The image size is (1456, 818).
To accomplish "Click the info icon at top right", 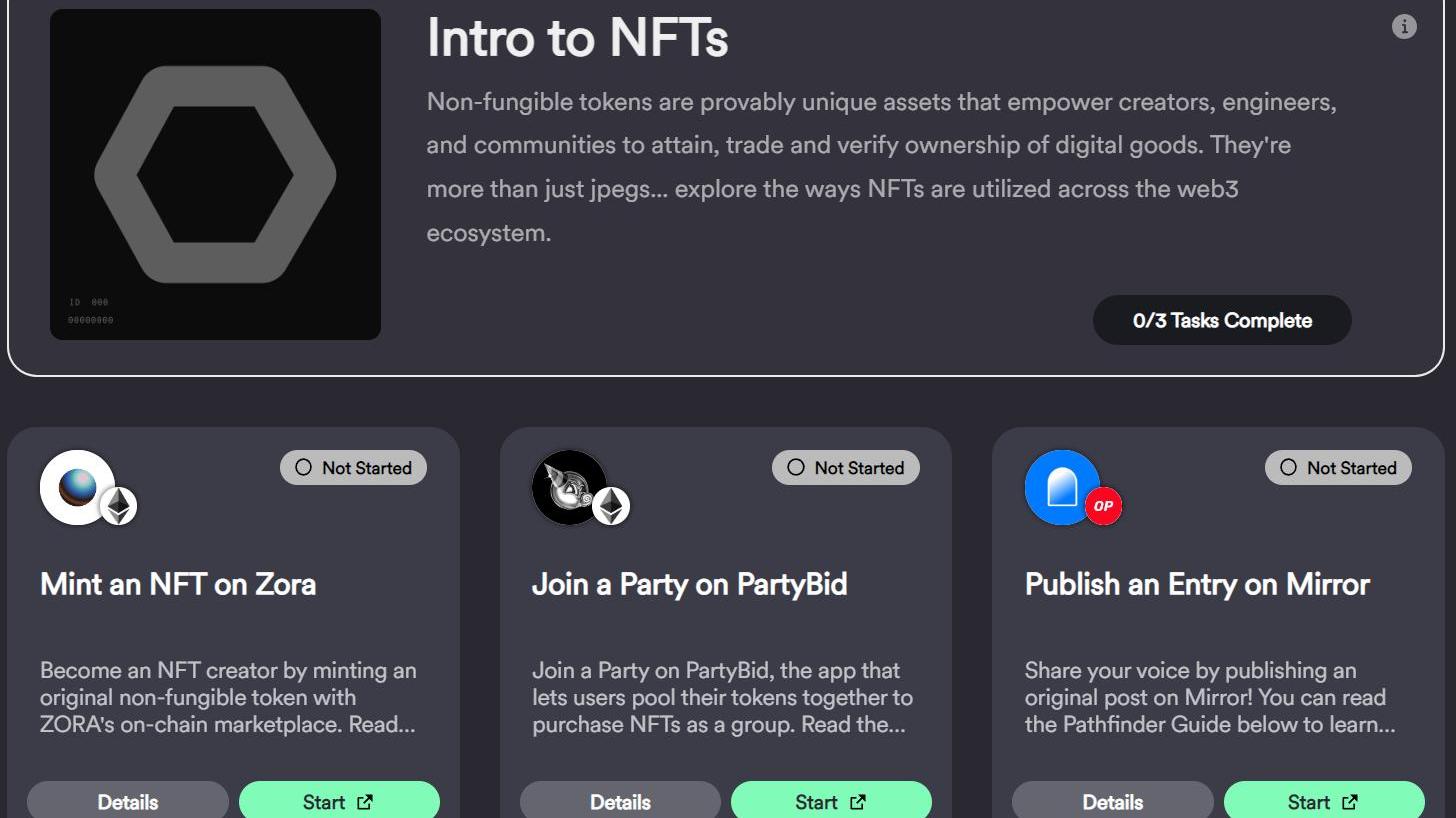I will click(x=1404, y=27).
